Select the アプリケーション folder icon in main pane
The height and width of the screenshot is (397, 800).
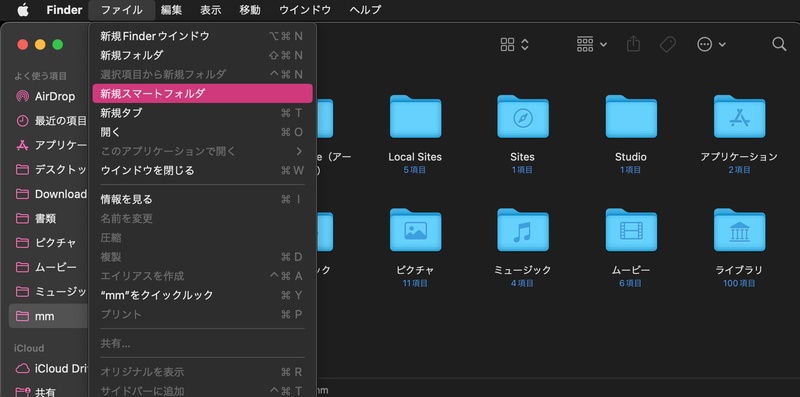pyautogui.click(x=739, y=117)
